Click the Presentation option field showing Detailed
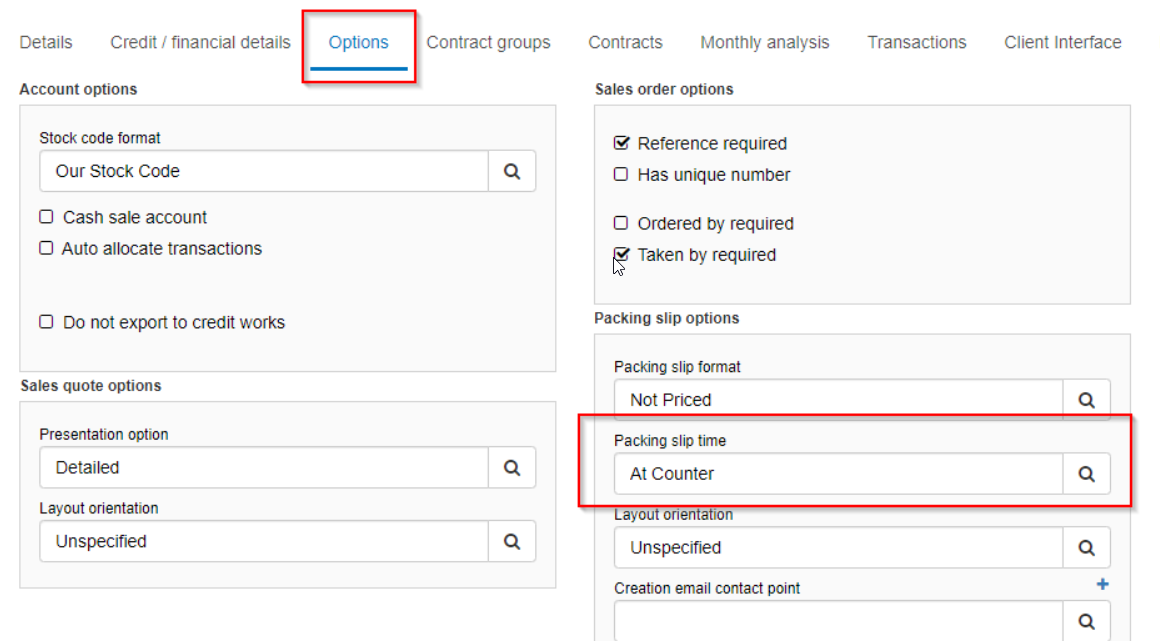 point(264,468)
